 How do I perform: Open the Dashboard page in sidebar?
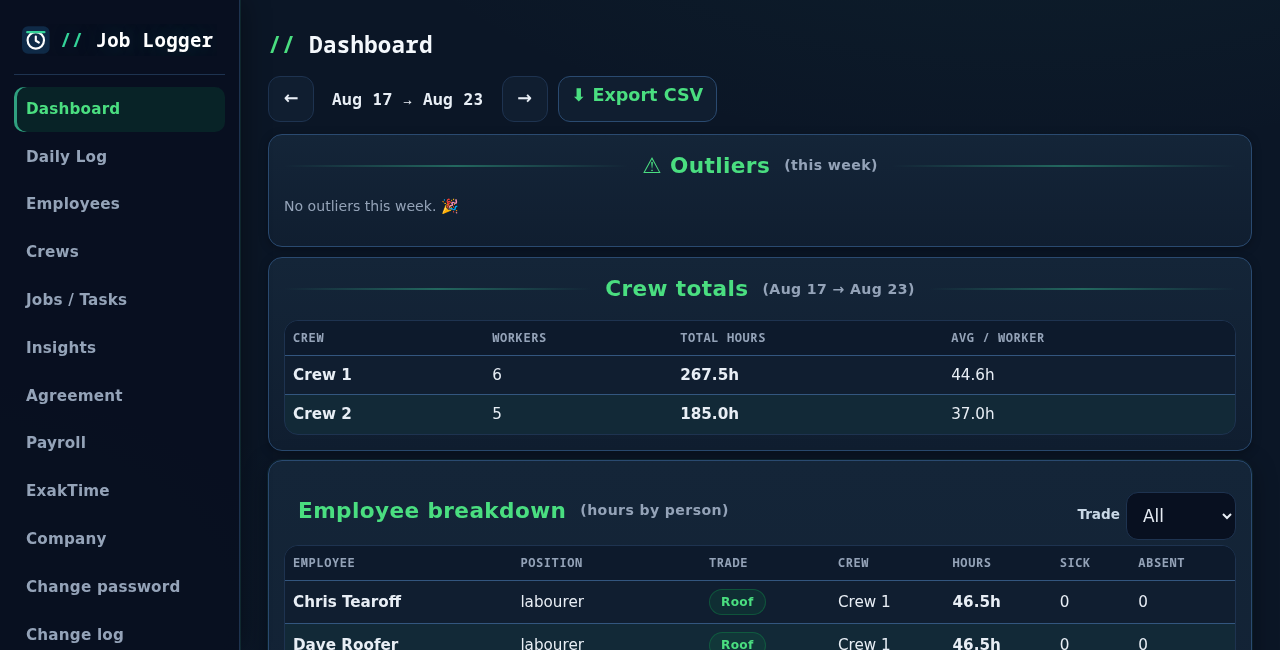click(120, 109)
